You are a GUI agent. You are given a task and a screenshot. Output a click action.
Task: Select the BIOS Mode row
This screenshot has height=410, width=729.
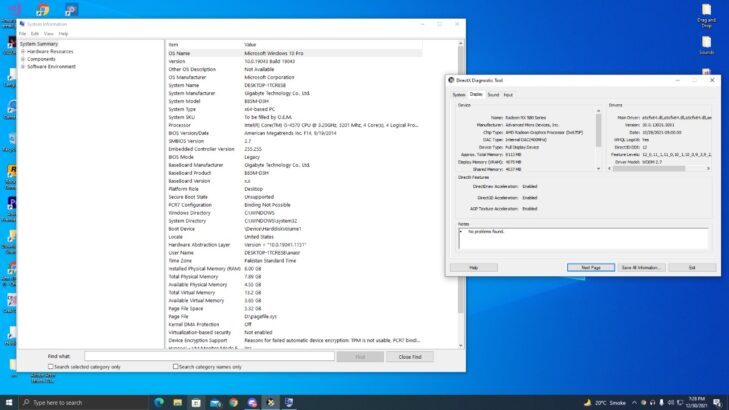(x=294, y=157)
